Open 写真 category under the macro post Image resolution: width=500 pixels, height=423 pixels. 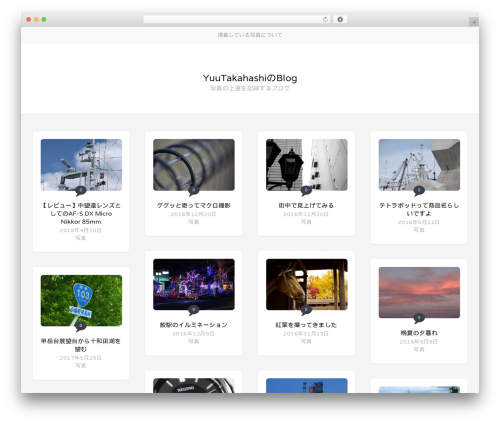pos(193,222)
